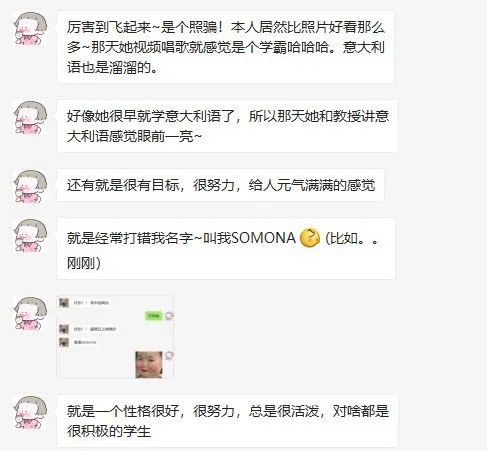The image size is (487, 451).
Task: Click the blushing baby sticker in screenshot
Action: pyautogui.click(x=149, y=364)
